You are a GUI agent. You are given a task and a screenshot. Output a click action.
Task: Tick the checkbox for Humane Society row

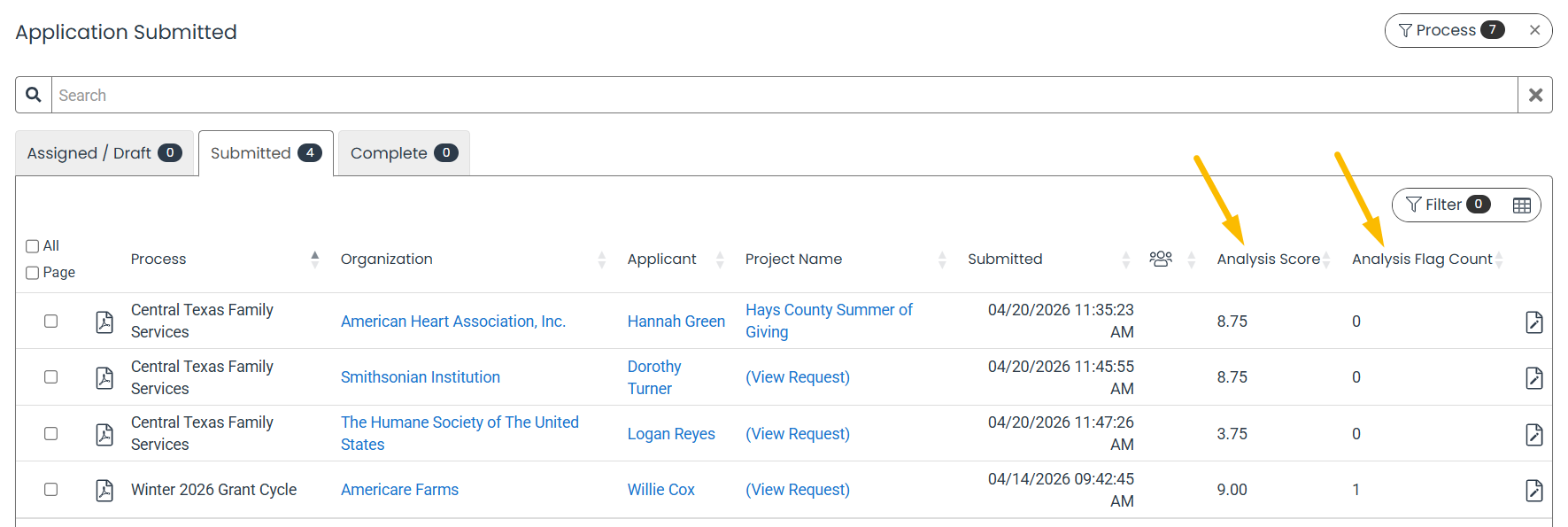pos(51,434)
